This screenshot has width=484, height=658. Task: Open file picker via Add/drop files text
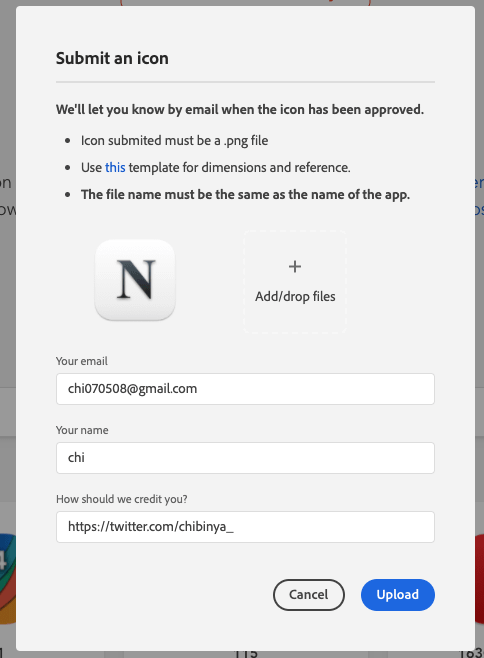(295, 297)
